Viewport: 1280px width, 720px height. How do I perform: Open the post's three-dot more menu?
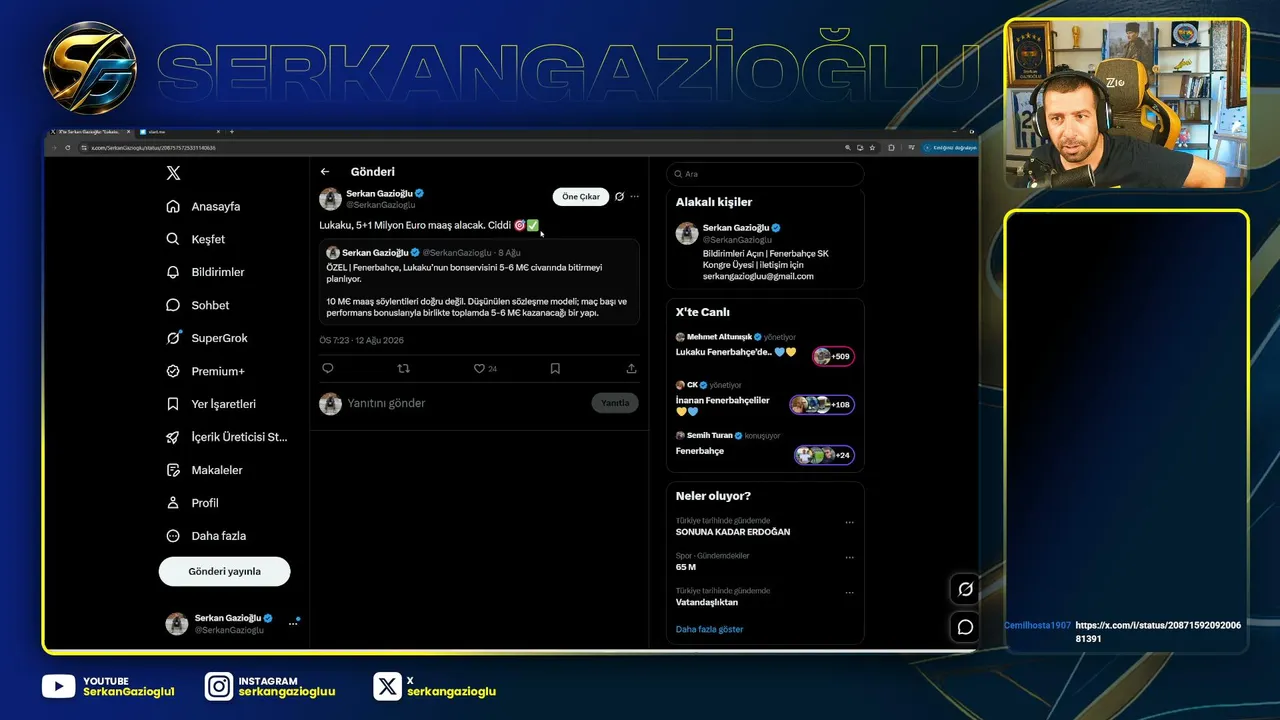(x=634, y=197)
